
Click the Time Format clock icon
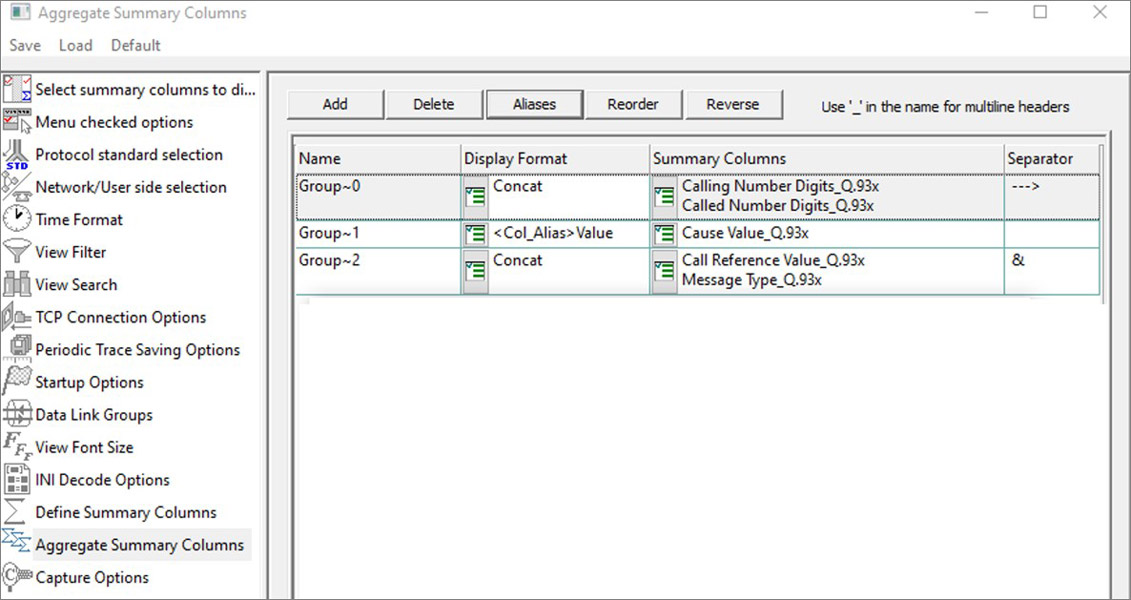[17, 219]
